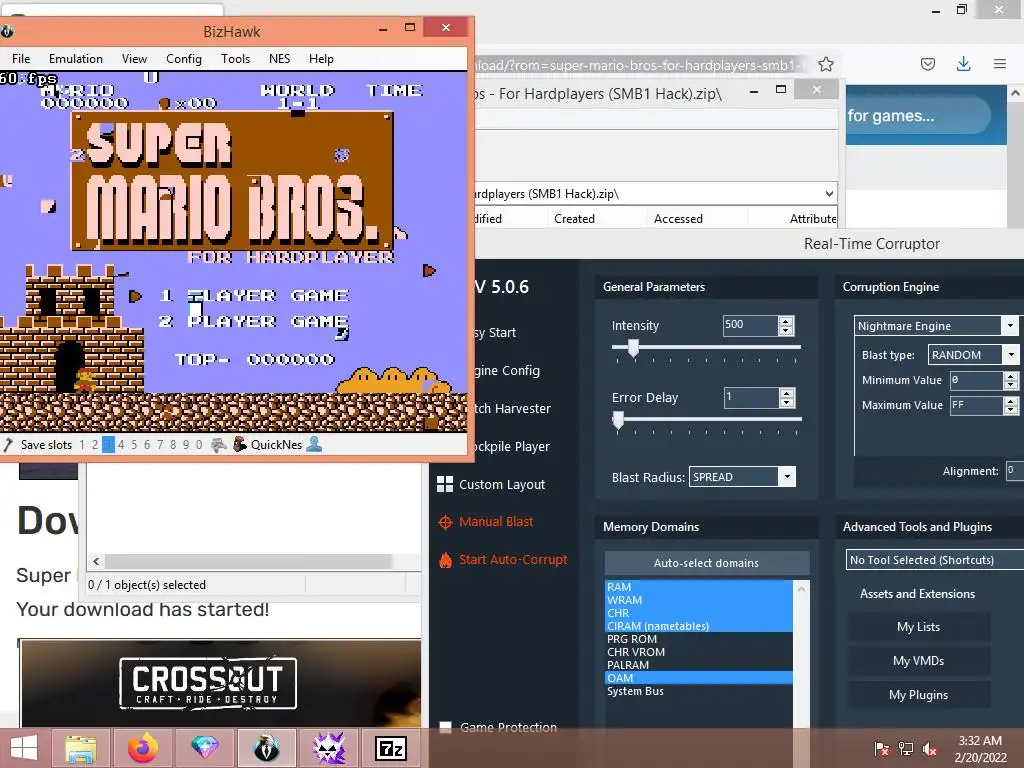Viewport: 1024px width, 768px height.
Task: Click the Start Auto-Corrupt flame icon
Action: click(x=445, y=560)
